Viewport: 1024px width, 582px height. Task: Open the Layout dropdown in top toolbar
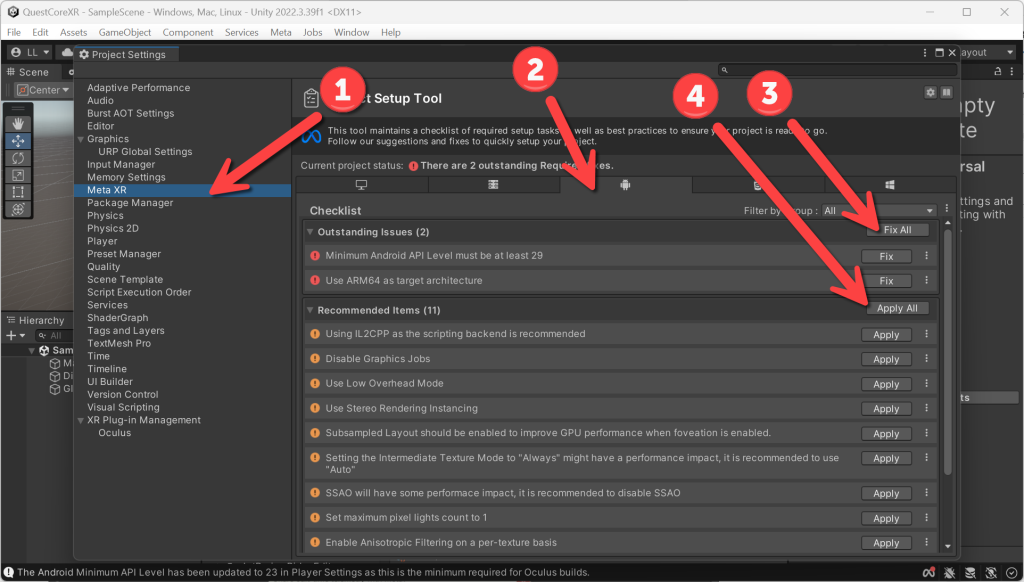tap(986, 52)
